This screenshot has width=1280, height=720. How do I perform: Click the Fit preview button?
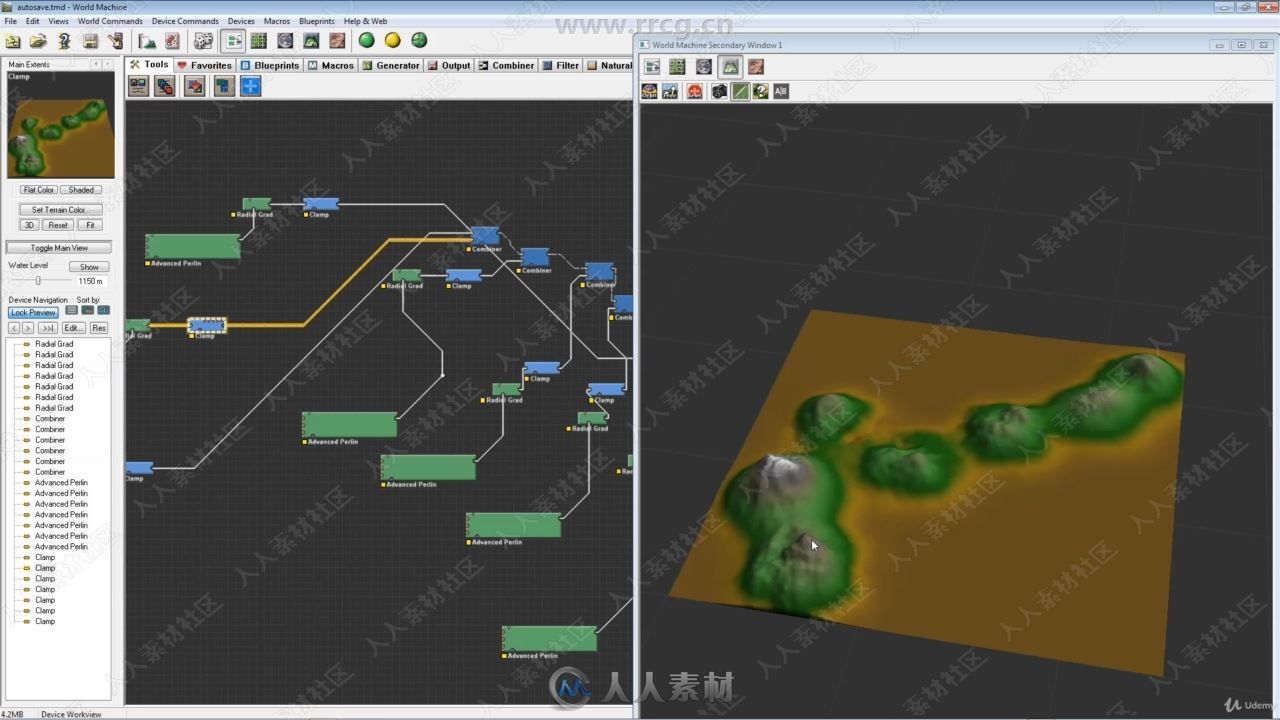click(90, 226)
